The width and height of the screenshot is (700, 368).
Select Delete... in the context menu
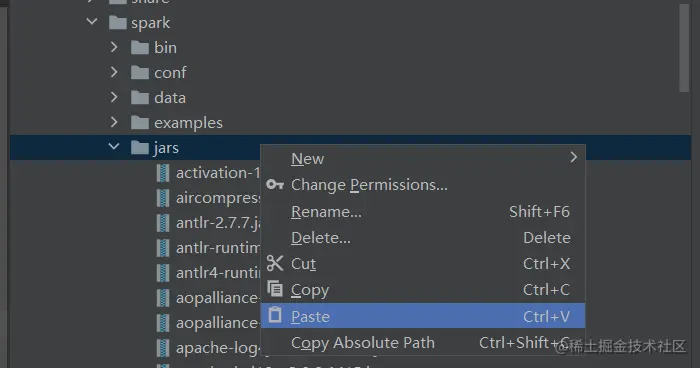[423, 238]
